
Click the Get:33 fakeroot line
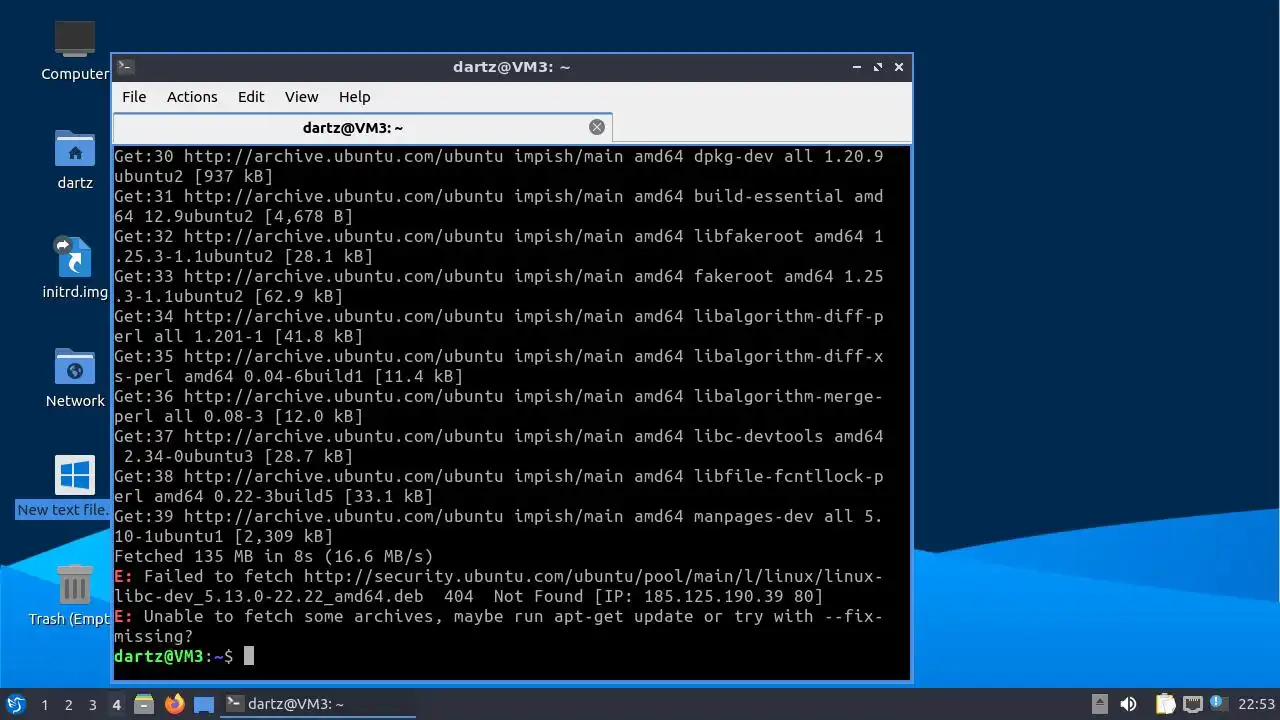pos(498,286)
